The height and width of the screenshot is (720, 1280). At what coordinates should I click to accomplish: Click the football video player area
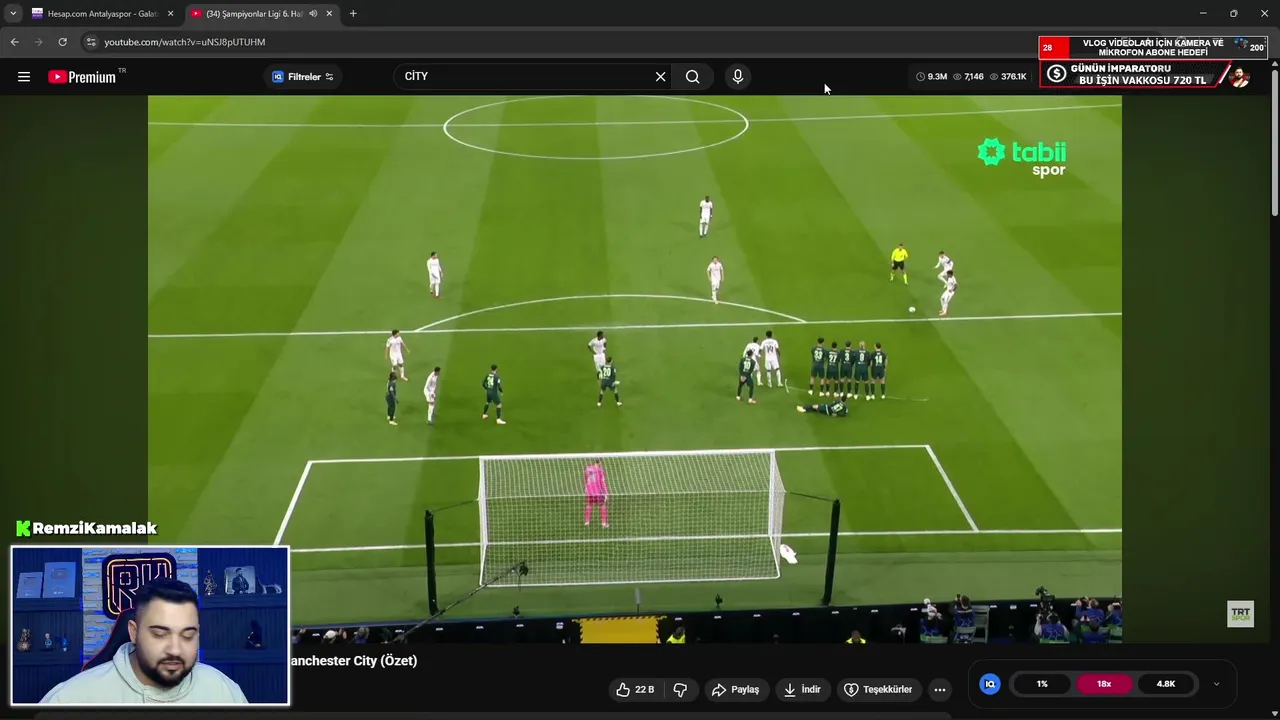tap(634, 369)
